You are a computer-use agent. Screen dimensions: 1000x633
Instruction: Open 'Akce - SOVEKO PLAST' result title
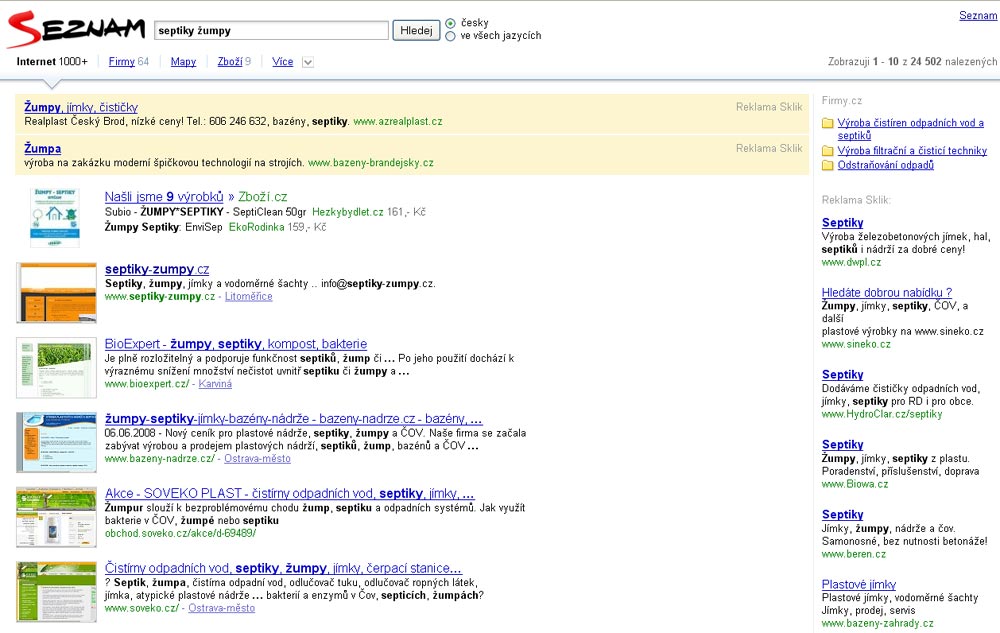tap(290, 493)
